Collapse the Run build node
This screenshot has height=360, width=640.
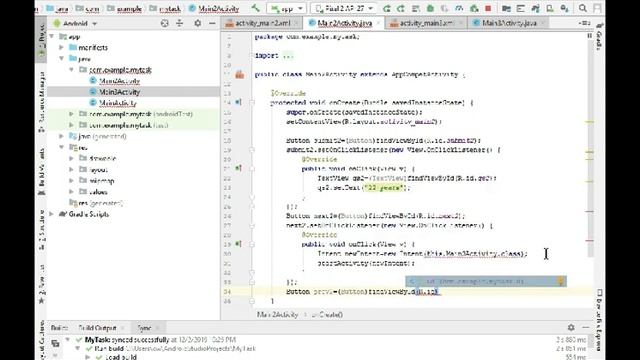(78, 349)
